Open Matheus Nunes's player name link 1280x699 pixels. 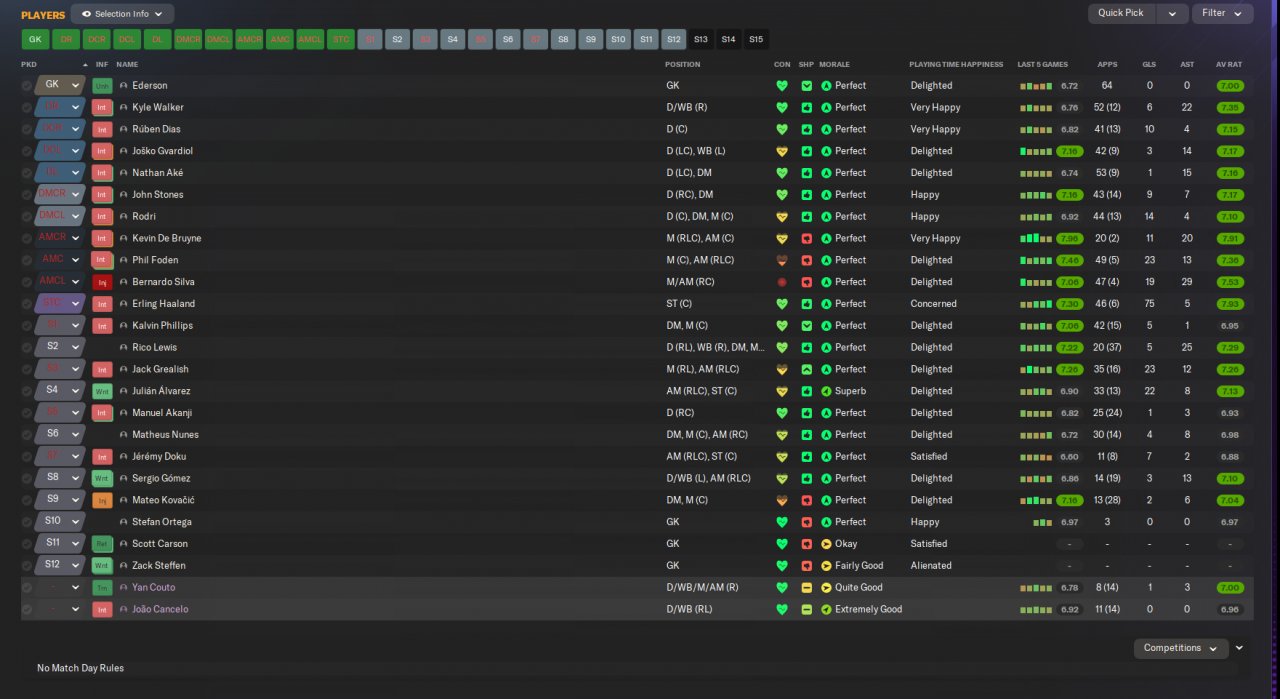pos(165,435)
